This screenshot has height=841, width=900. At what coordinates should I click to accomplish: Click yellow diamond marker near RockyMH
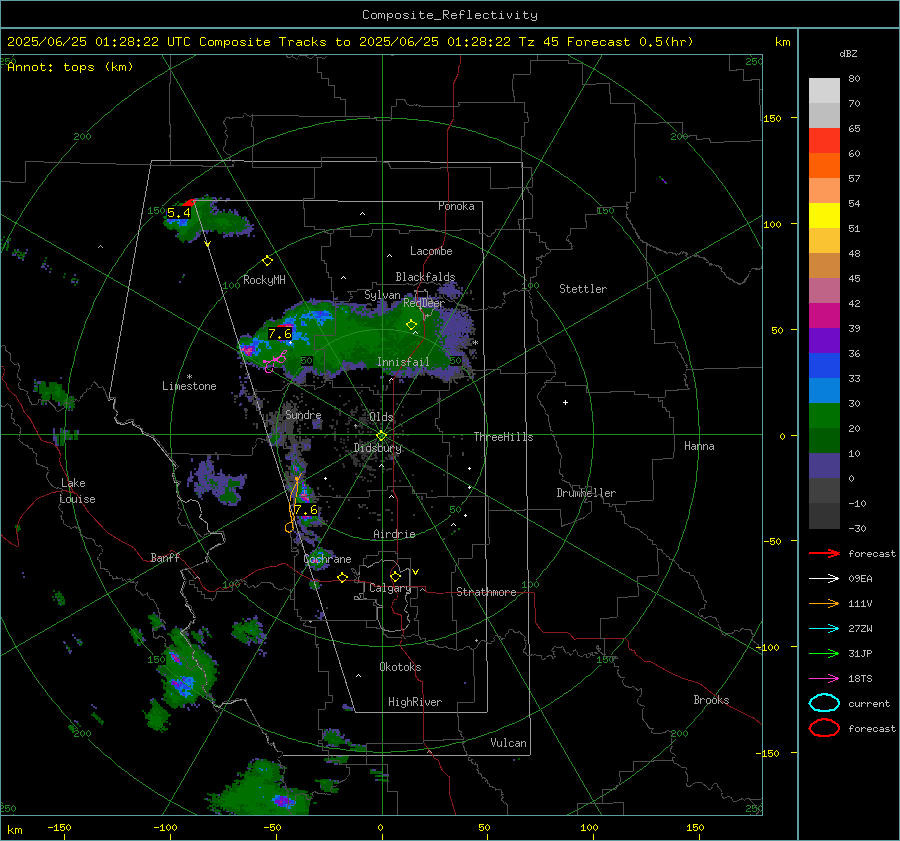[x=267, y=261]
